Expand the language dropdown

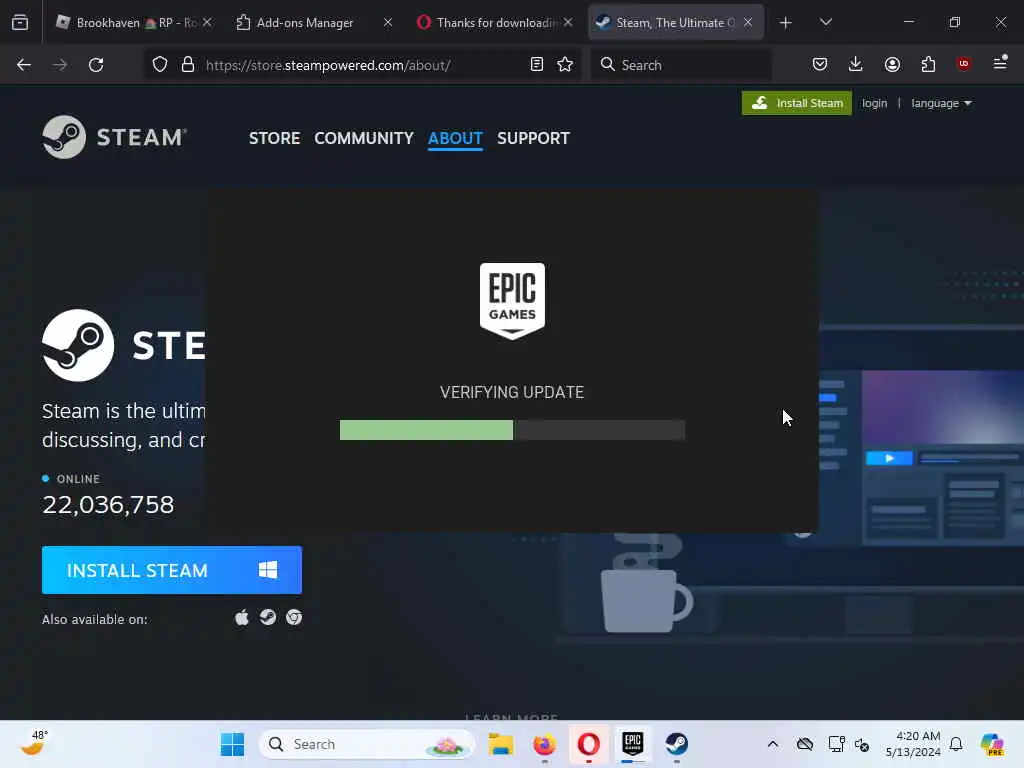941,103
